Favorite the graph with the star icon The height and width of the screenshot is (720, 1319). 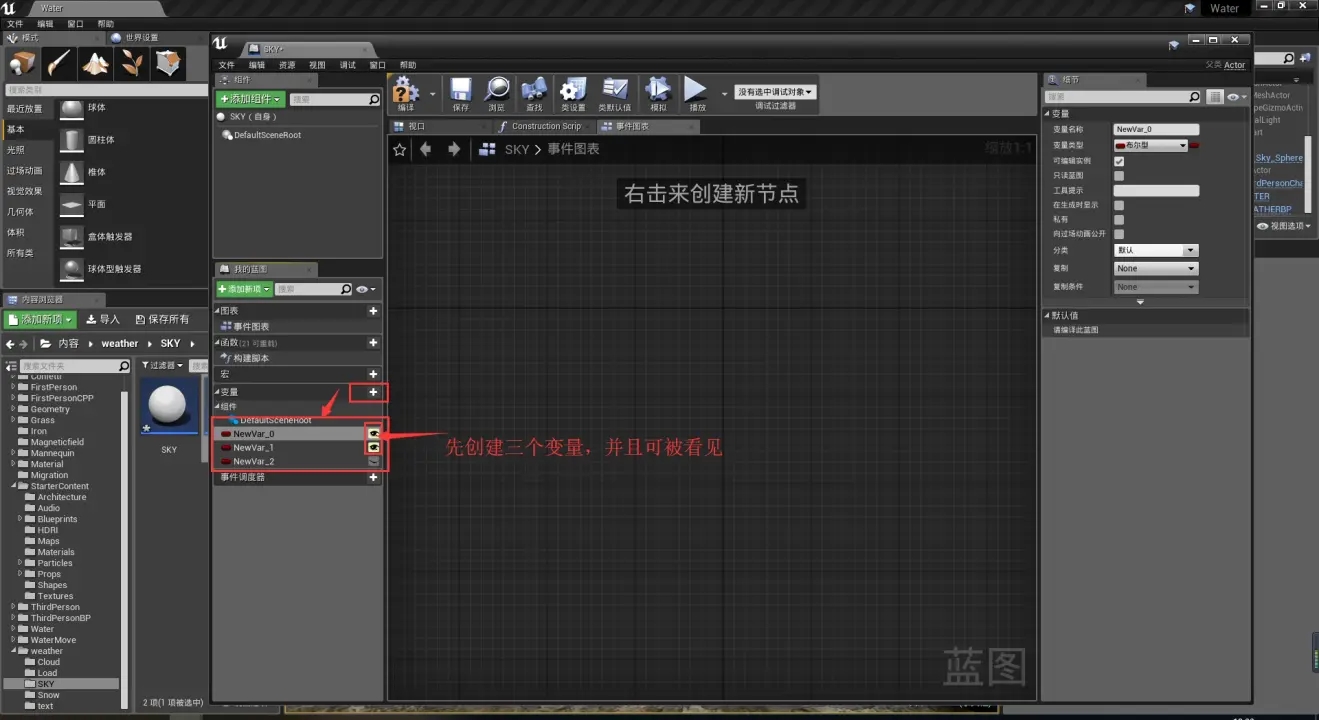(x=400, y=149)
